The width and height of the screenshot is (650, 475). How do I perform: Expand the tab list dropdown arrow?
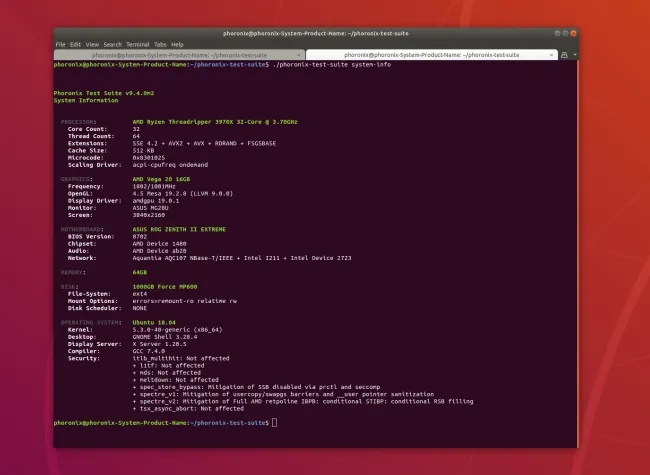click(x=575, y=55)
